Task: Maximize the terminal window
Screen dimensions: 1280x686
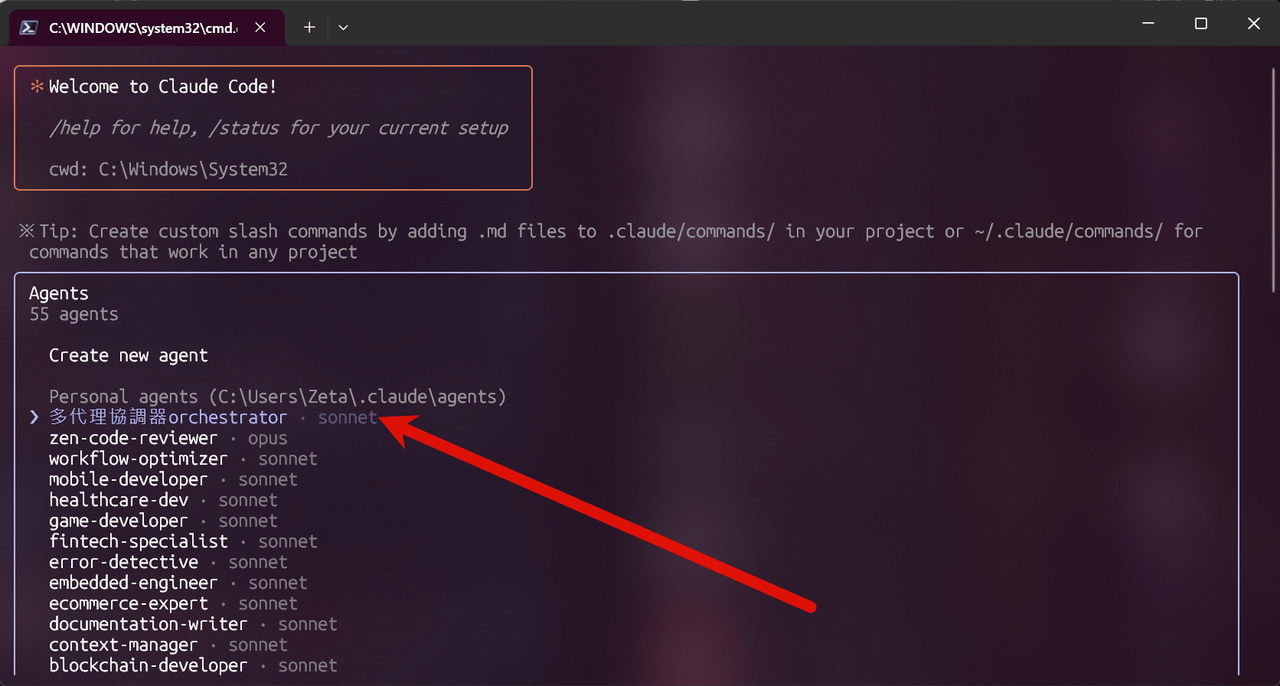Action: 1201,23
